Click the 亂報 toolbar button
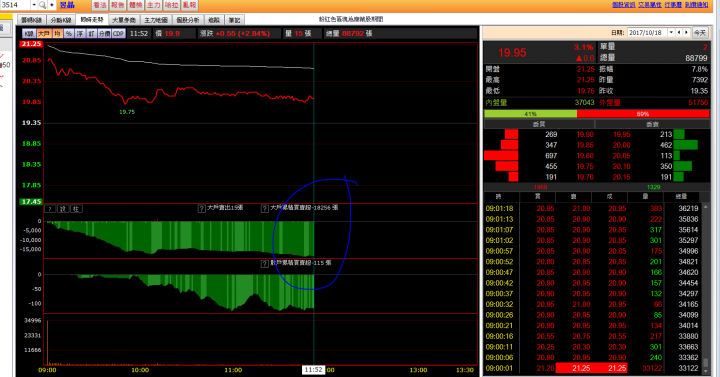Screen dimensions: 720x377 [x=189, y=5]
